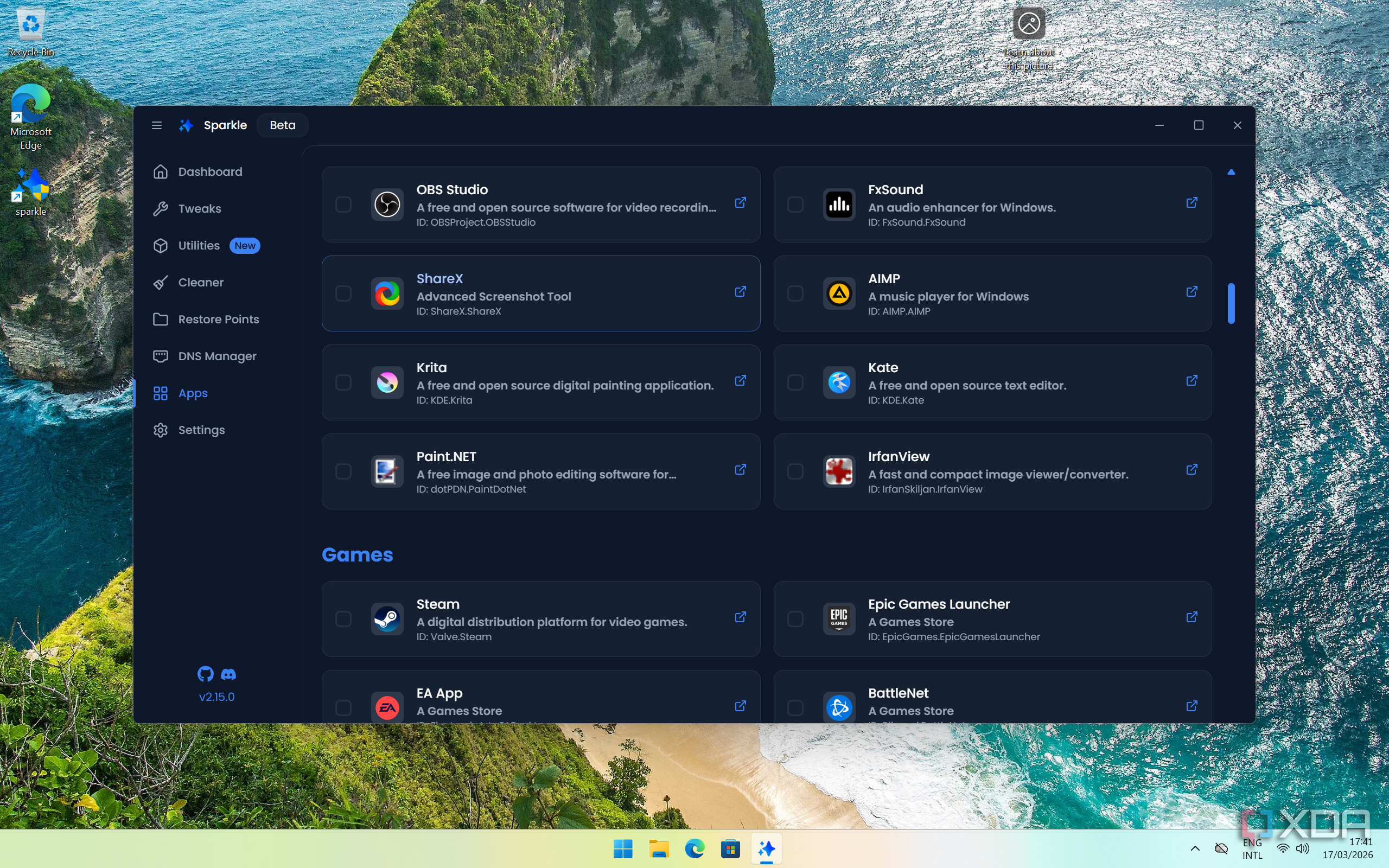Screen dimensions: 1389x868
Task: Click the Steam app logo
Action: (387, 619)
